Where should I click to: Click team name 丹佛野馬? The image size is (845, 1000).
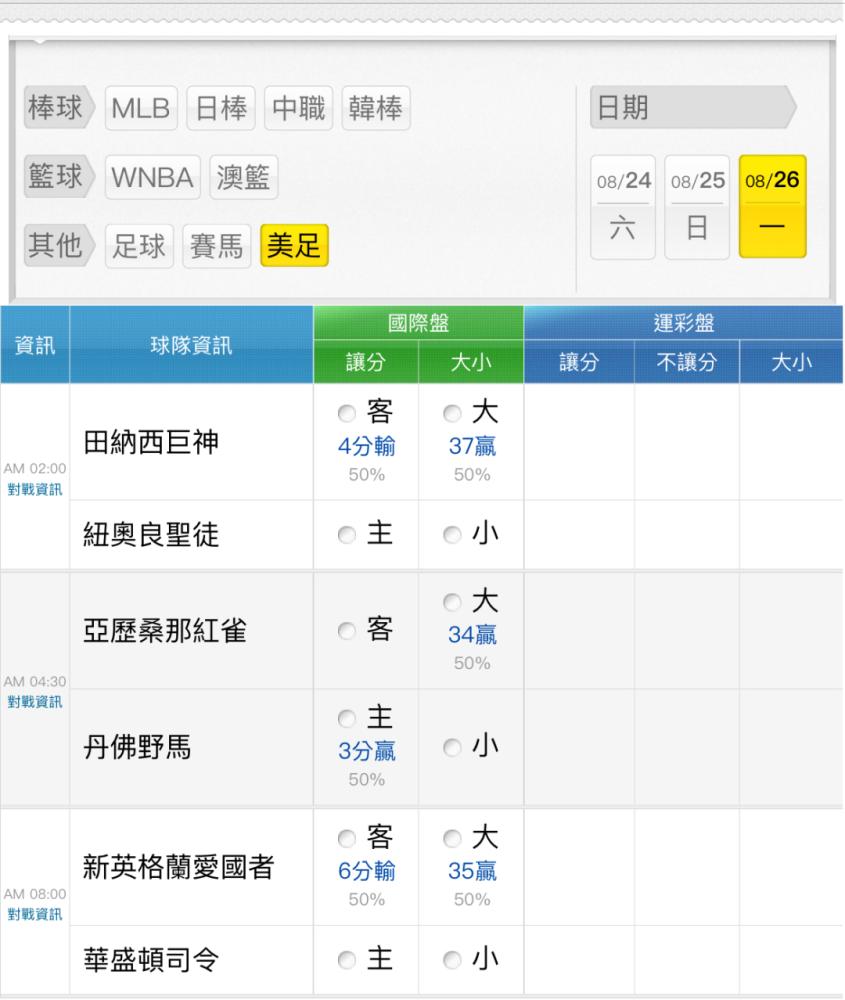[x=137, y=747]
